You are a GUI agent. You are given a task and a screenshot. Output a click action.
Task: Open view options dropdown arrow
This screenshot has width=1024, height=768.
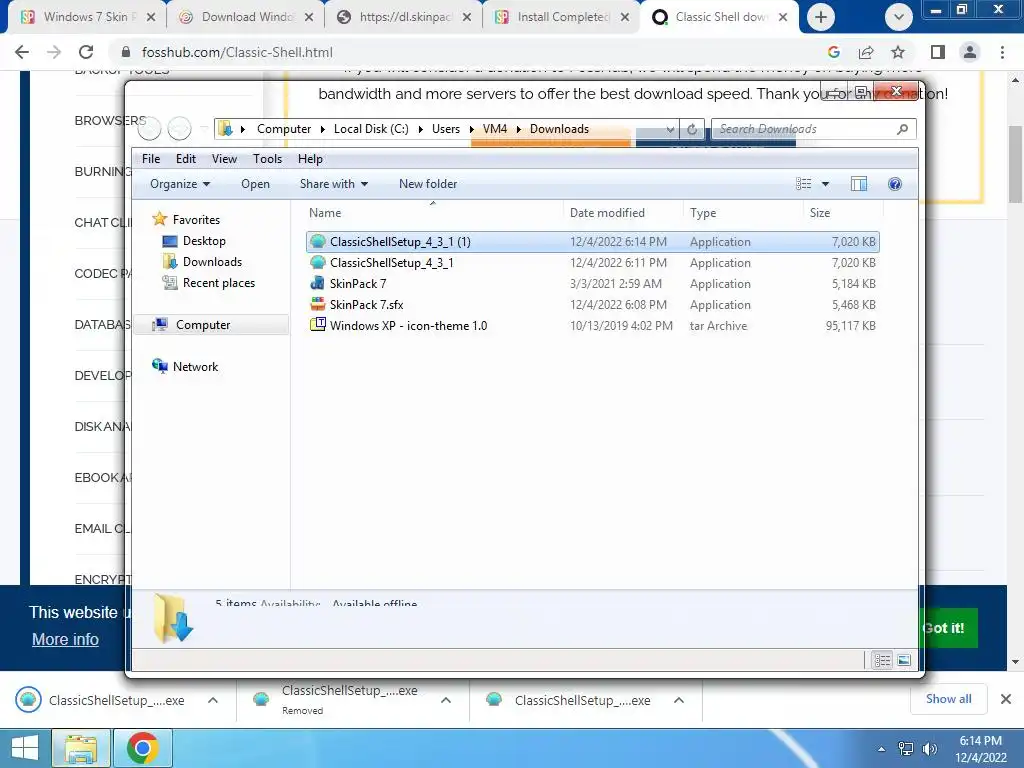[825, 184]
